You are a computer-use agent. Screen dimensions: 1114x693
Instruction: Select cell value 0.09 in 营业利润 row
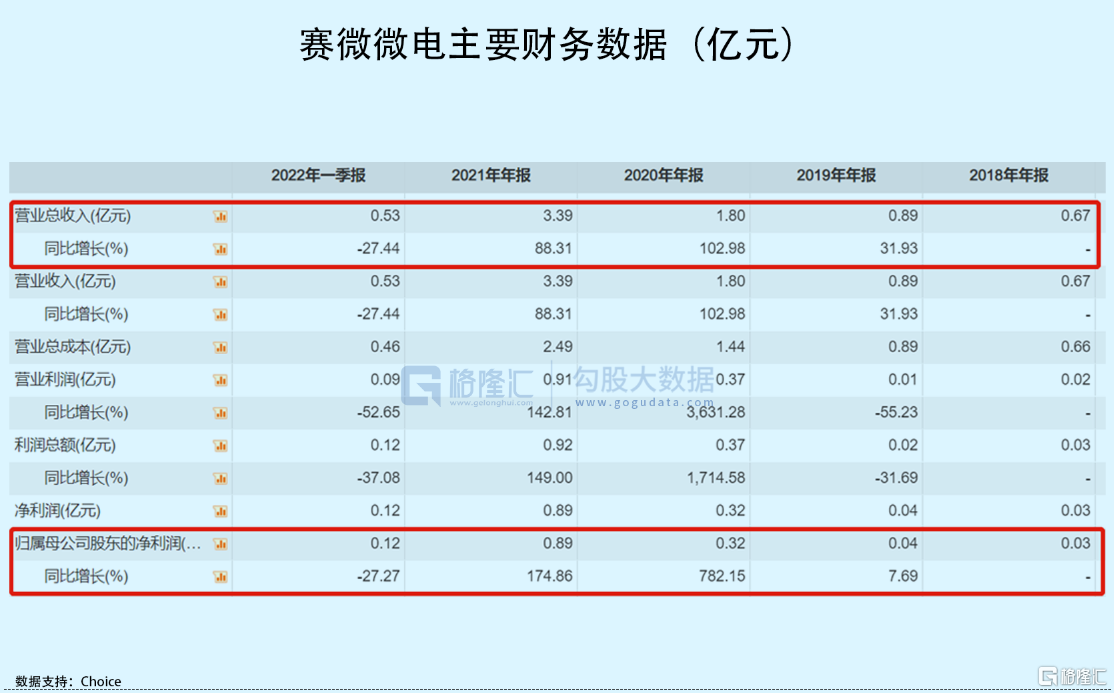pos(385,380)
